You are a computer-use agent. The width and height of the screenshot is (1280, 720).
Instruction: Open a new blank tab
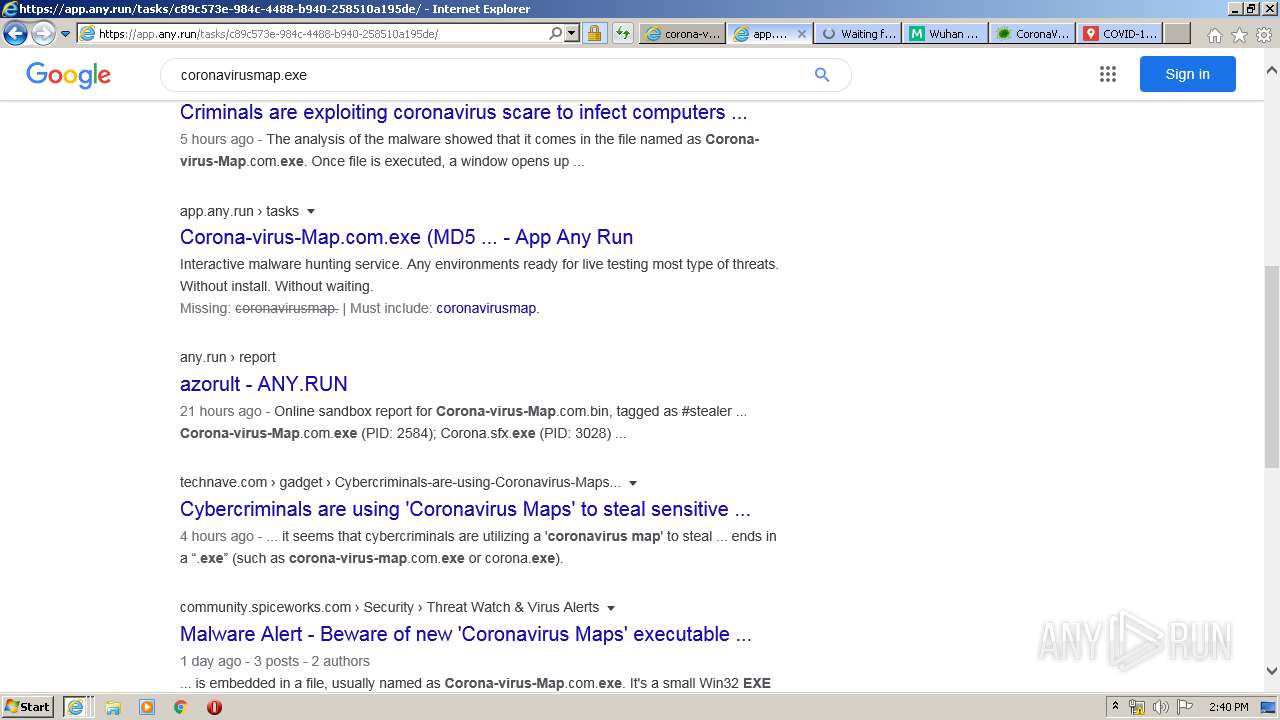pyautogui.click(x=1177, y=33)
